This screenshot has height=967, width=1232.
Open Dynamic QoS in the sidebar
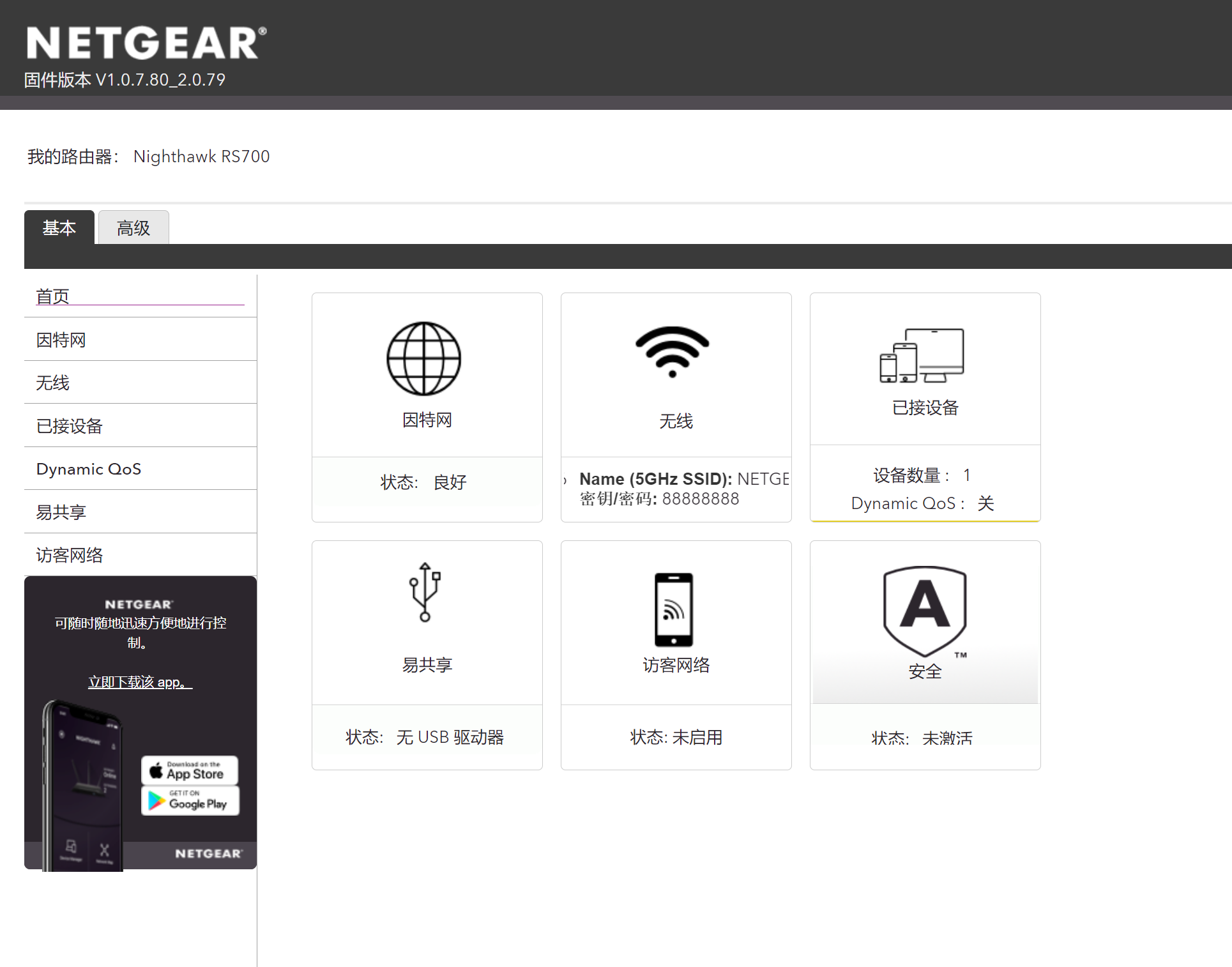point(141,469)
